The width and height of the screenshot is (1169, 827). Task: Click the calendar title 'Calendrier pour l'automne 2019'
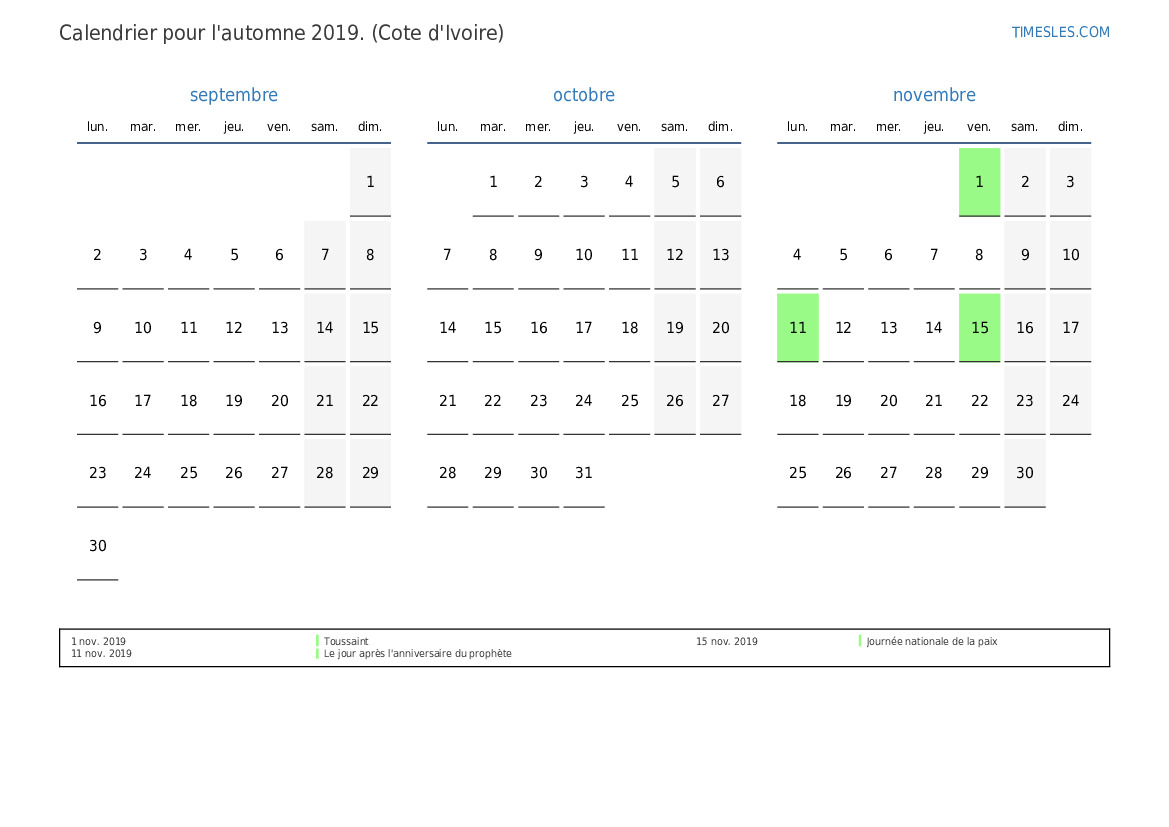pos(212,33)
